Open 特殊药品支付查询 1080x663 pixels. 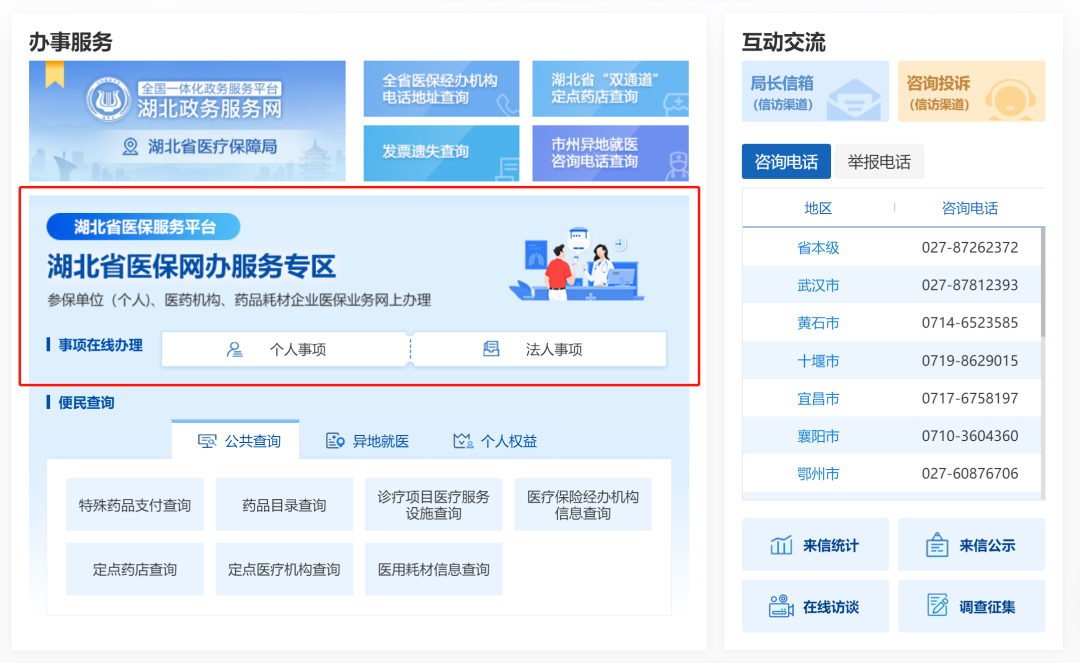pos(135,505)
